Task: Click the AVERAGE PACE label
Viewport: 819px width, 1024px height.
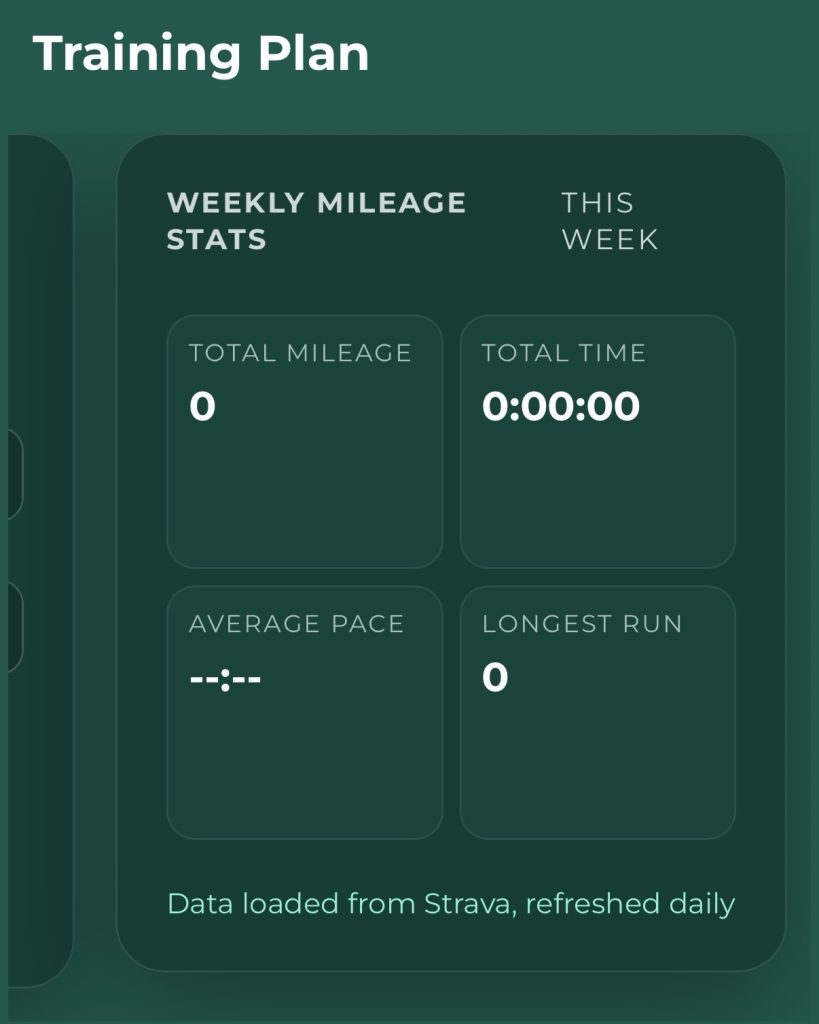Action: (x=296, y=624)
